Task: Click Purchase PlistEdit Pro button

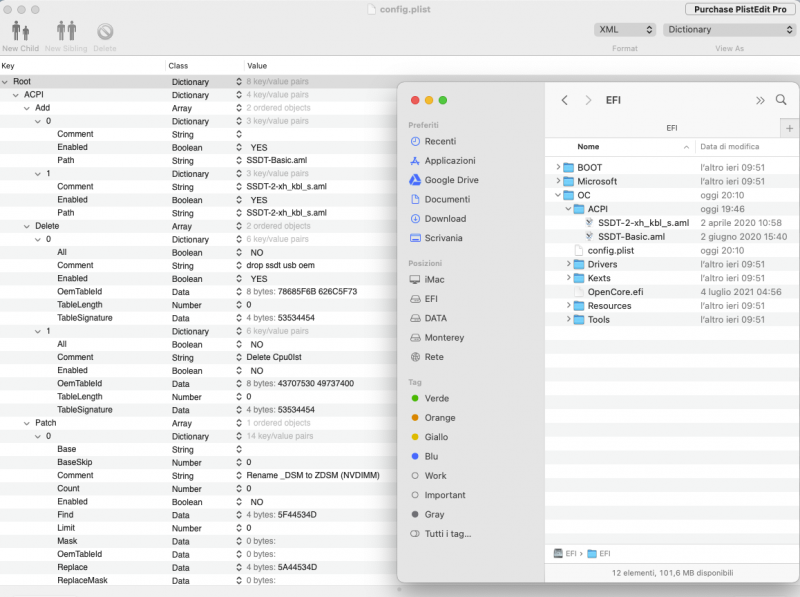Action: pyautogui.click(x=740, y=9)
